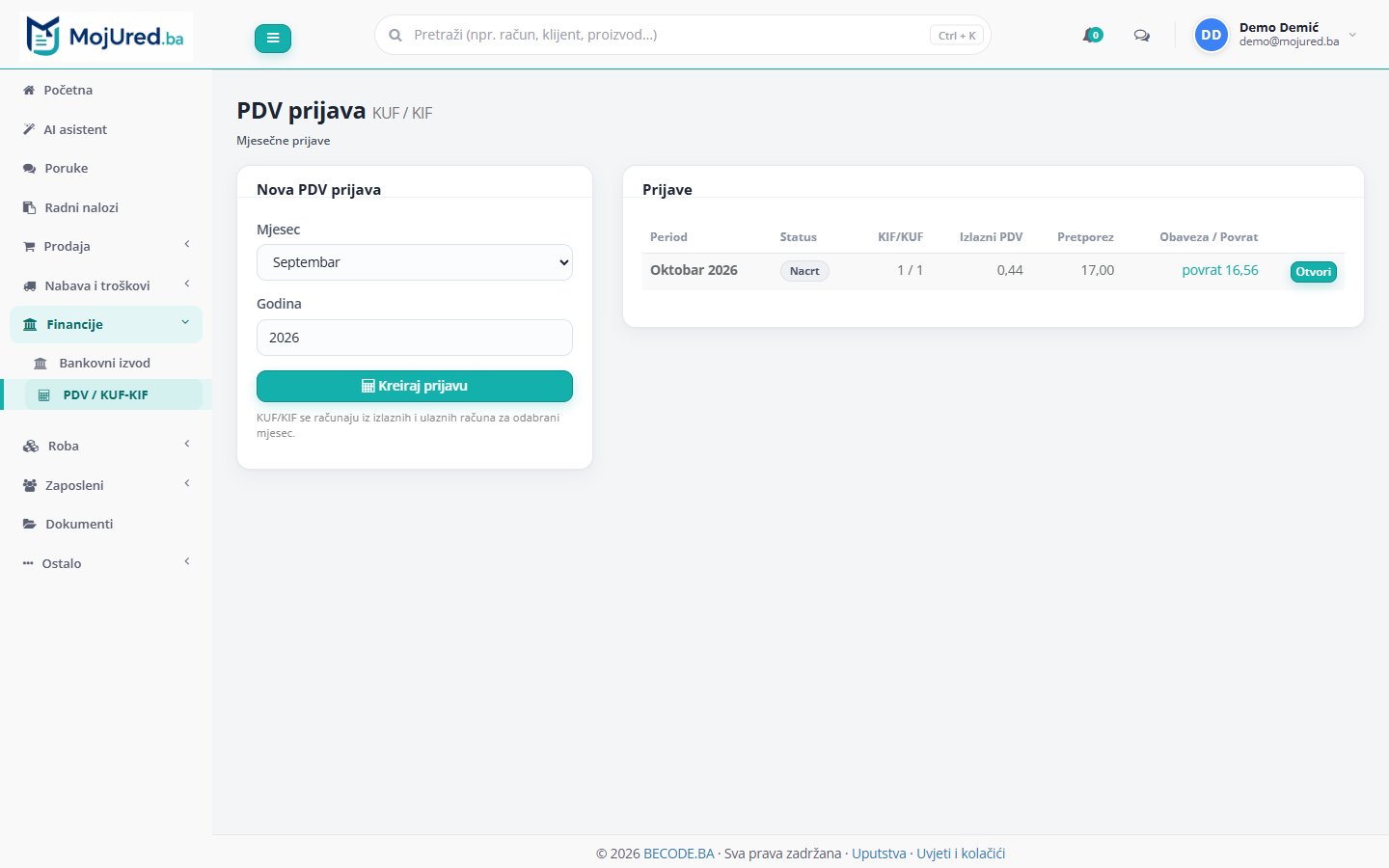Click the Zaposleni people icon

pyautogui.click(x=30, y=485)
